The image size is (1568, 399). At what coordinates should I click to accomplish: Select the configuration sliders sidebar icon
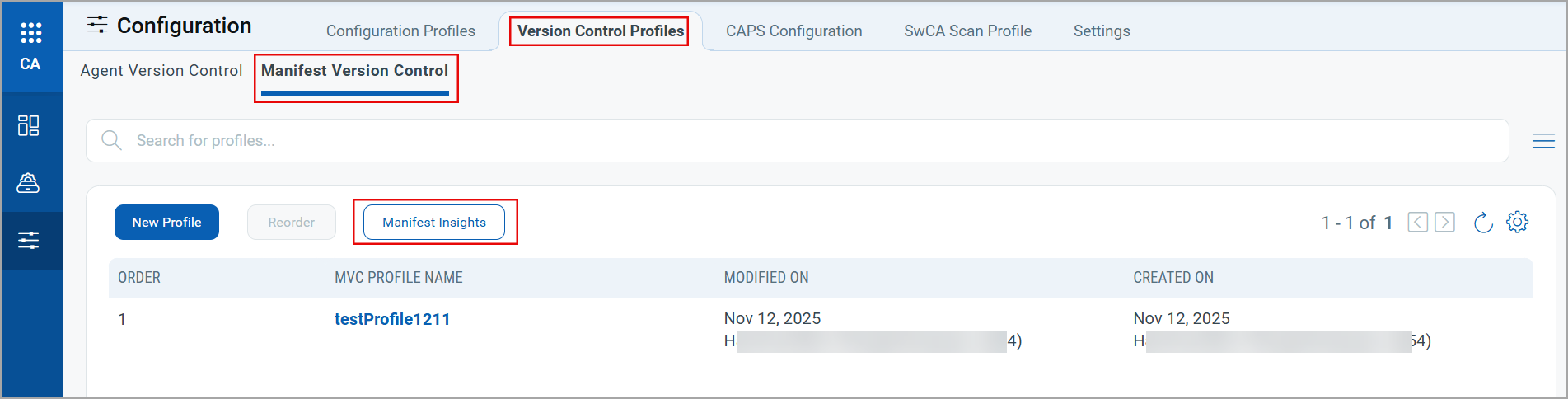tap(29, 241)
